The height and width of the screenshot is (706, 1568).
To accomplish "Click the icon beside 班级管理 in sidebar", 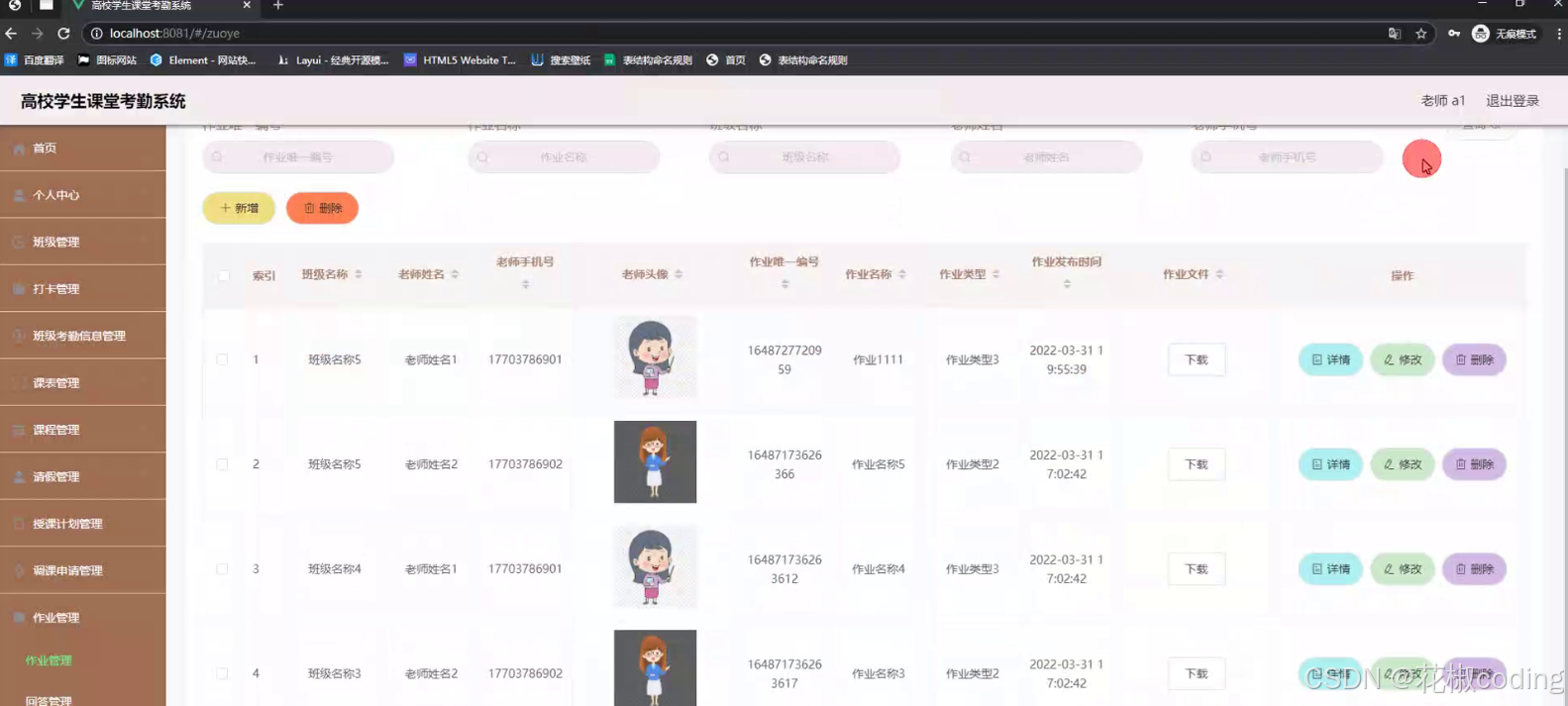I will [x=19, y=242].
